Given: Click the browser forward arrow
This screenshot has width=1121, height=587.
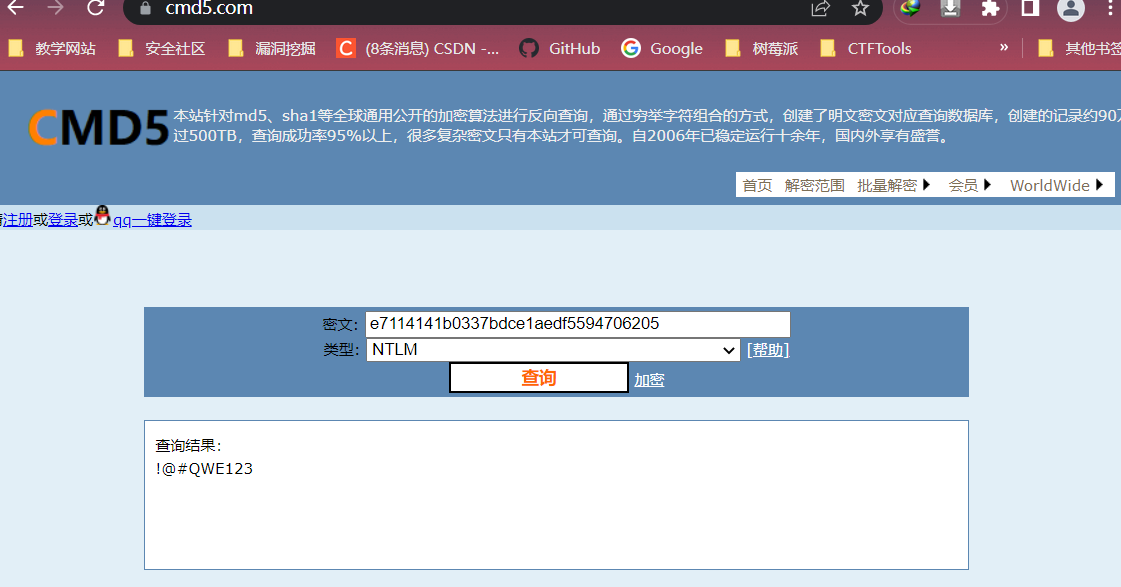Looking at the screenshot, I should (x=55, y=8).
